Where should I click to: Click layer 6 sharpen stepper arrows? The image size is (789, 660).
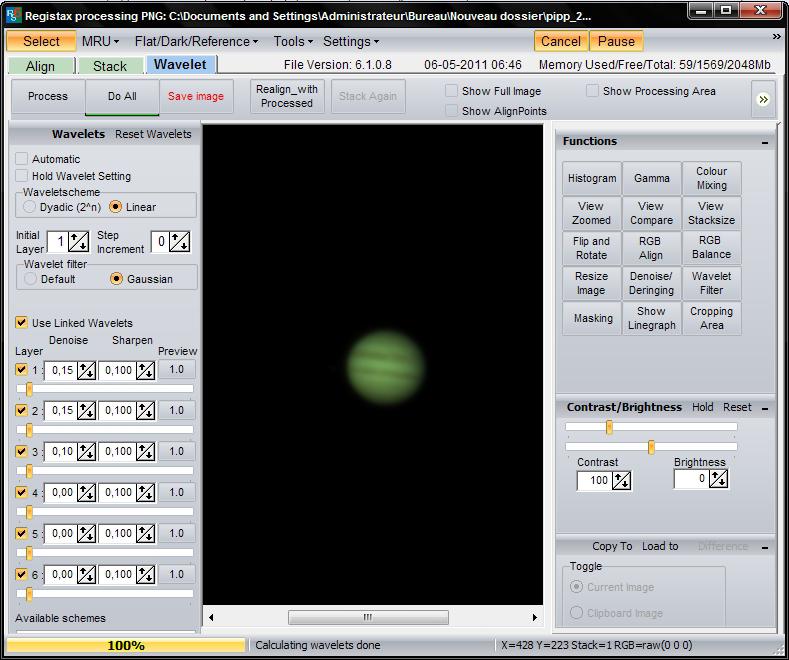point(146,574)
